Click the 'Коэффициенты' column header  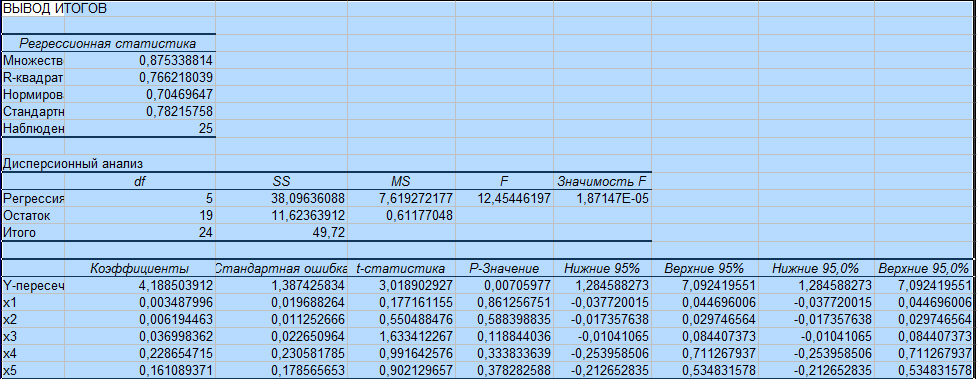(139, 269)
